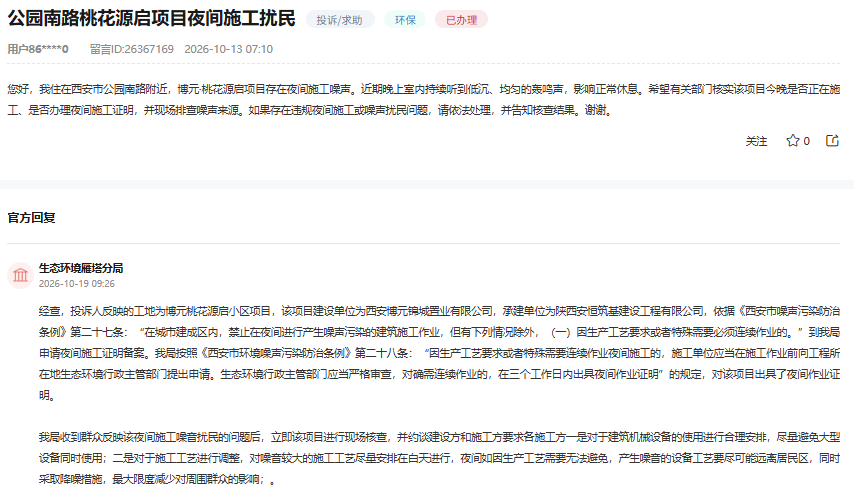Click the star favorite icon
Image resolution: width=854 pixels, height=496 pixels.
[x=792, y=141]
